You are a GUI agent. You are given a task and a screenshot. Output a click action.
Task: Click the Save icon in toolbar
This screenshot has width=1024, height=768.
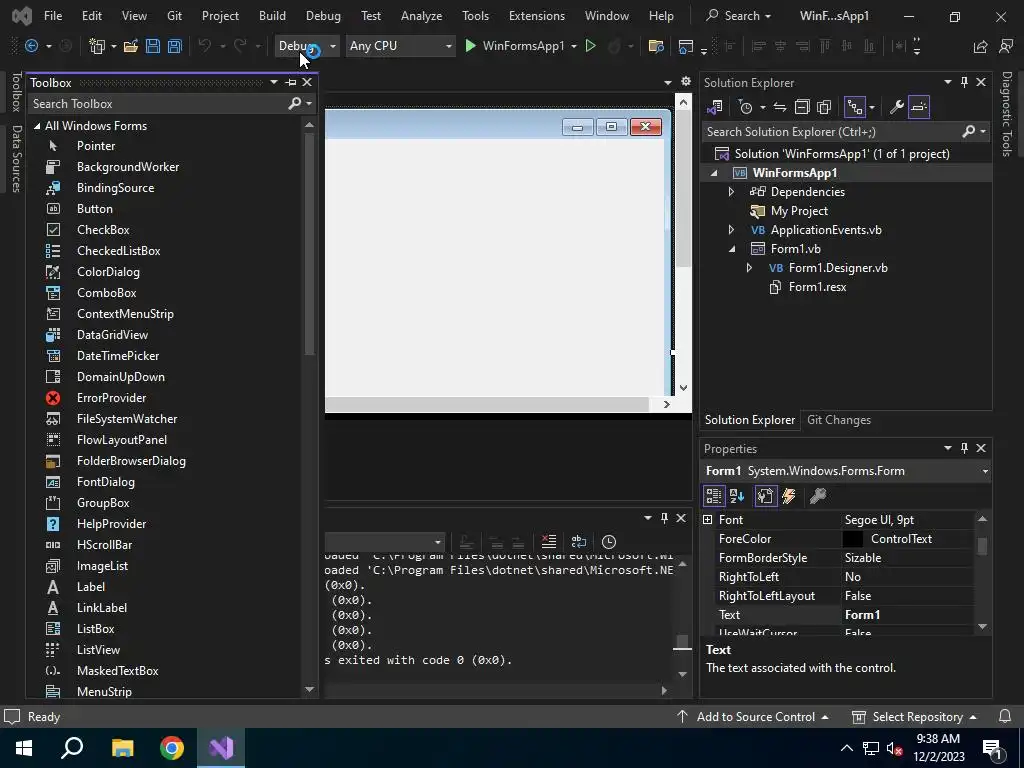coord(153,46)
